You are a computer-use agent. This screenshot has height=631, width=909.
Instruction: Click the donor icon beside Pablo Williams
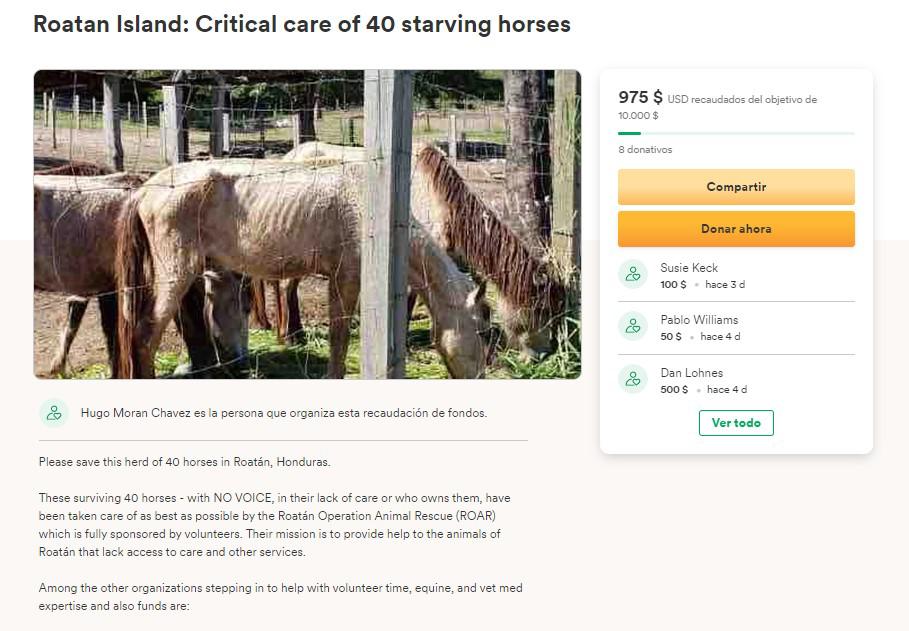(632, 326)
